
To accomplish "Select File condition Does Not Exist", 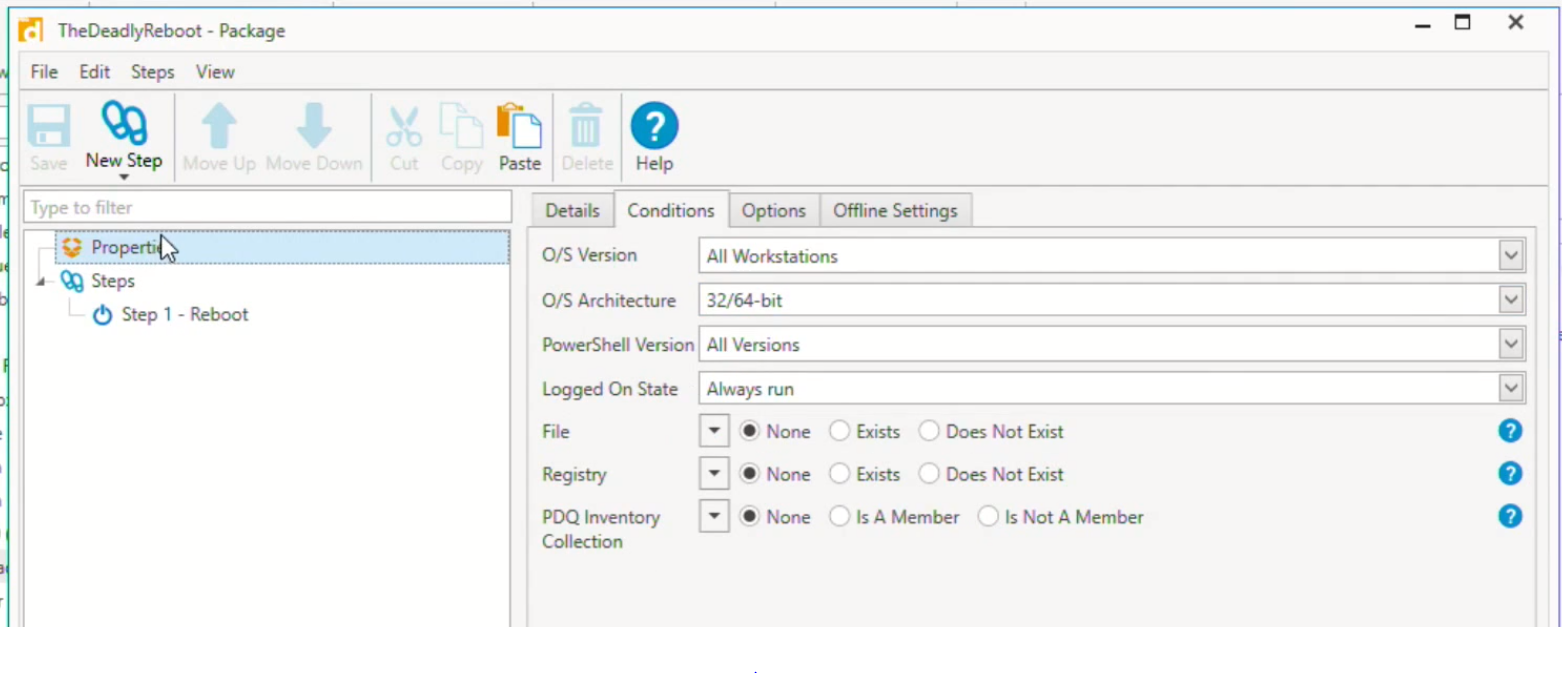I will click(929, 431).
